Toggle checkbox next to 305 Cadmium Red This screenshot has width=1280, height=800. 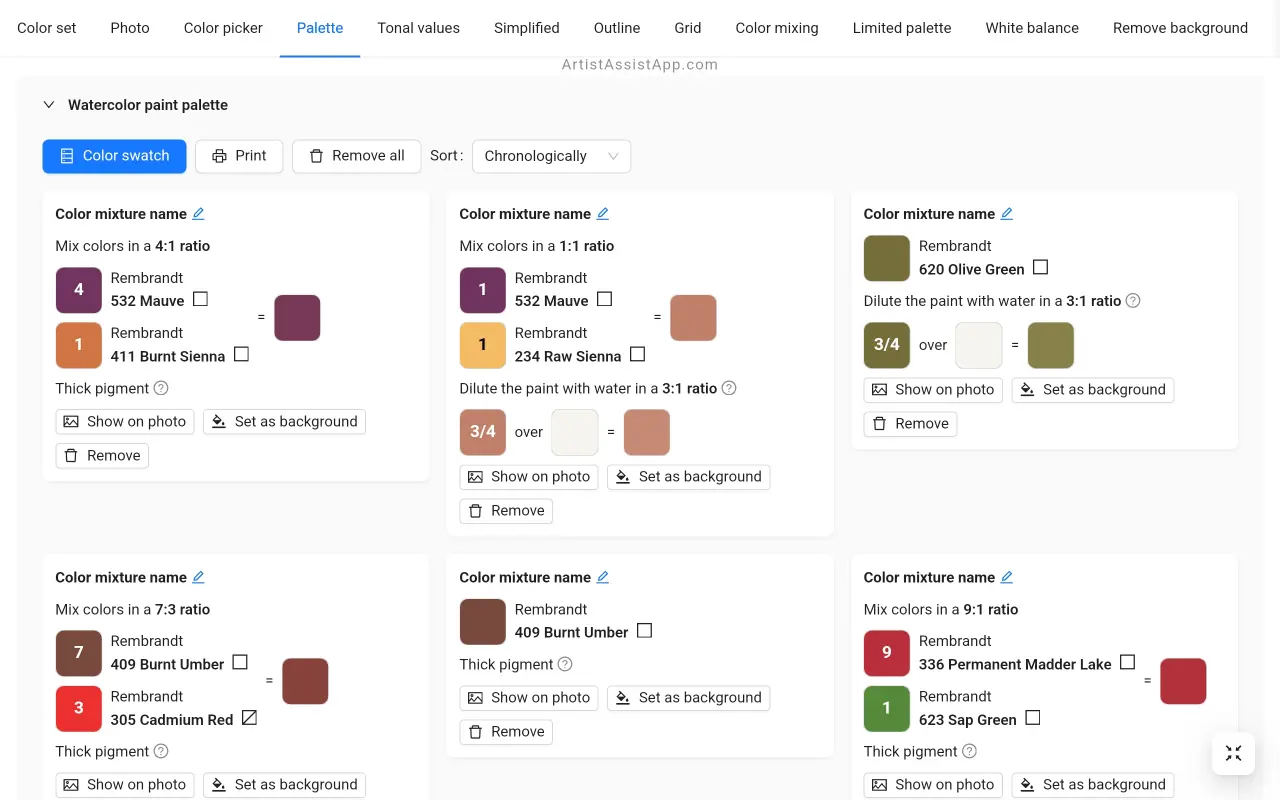[249, 717]
